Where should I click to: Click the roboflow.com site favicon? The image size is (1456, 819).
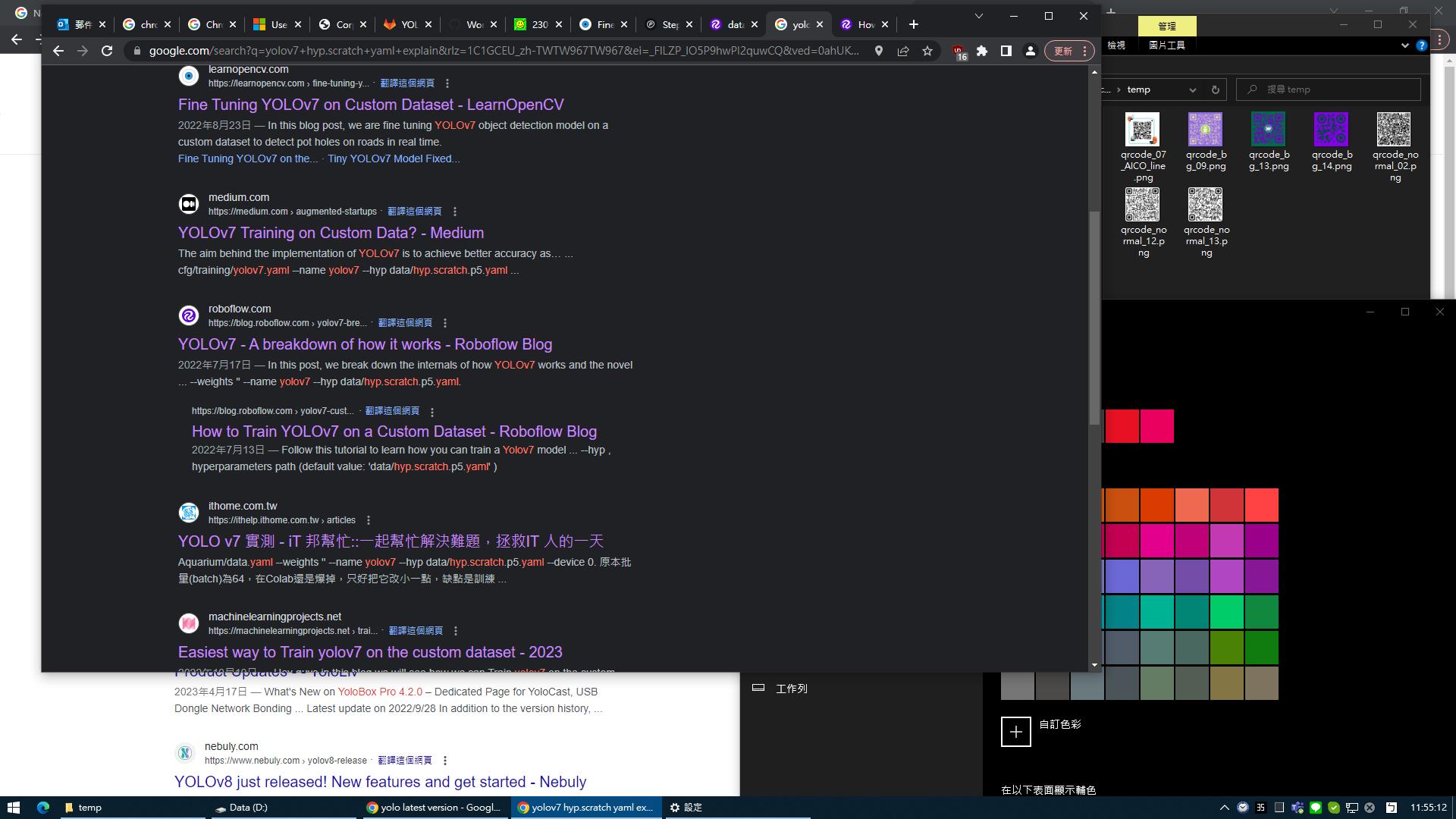pyautogui.click(x=189, y=315)
